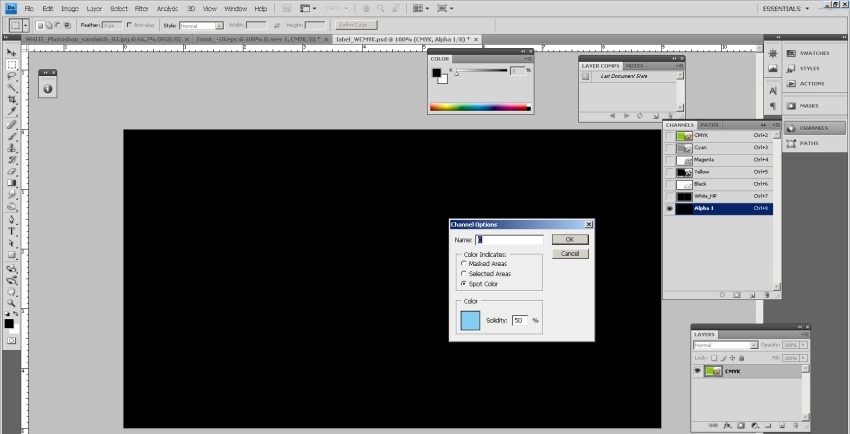Click the spot color swatch in dialog
Viewport: 850px width, 434px height.
click(470, 320)
